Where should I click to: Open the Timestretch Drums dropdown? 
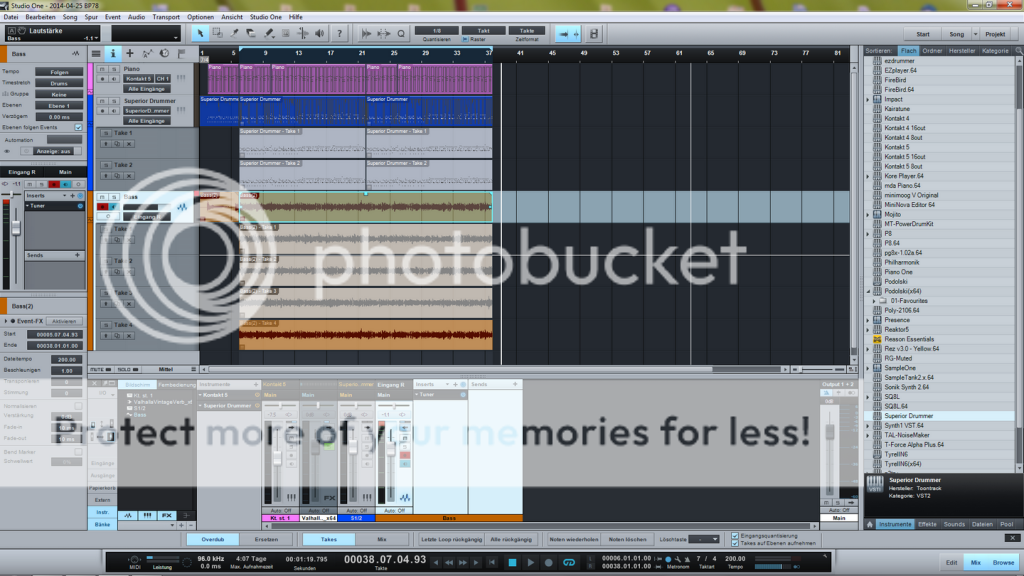click(59, 83)
